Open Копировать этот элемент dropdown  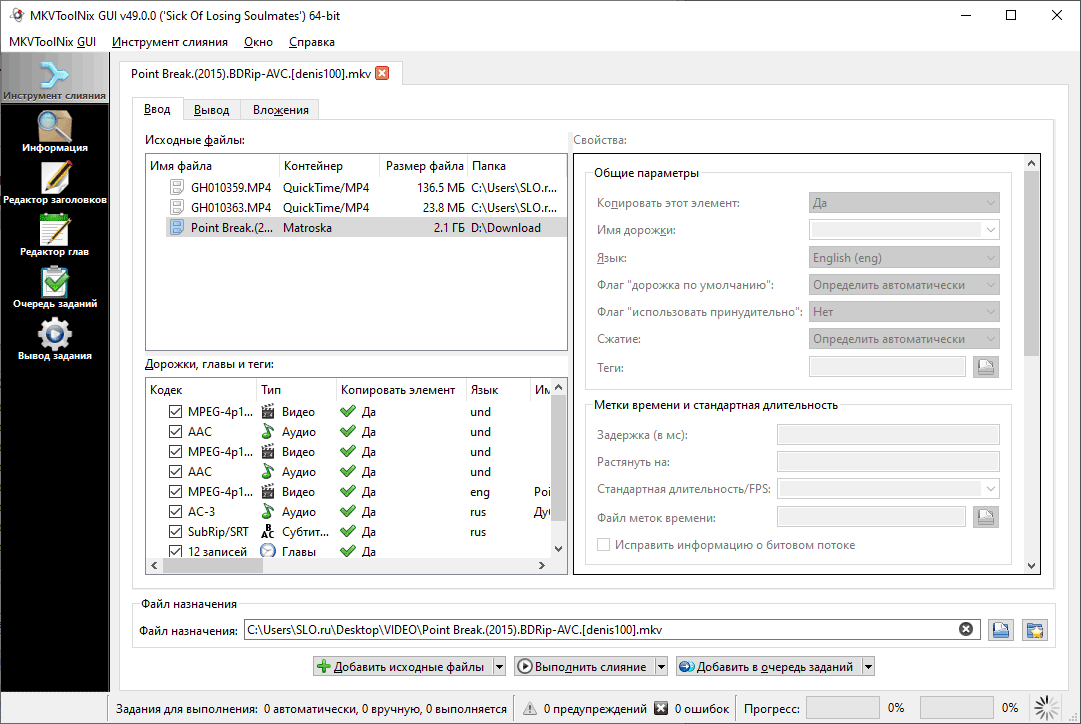[x=904, y=203]
